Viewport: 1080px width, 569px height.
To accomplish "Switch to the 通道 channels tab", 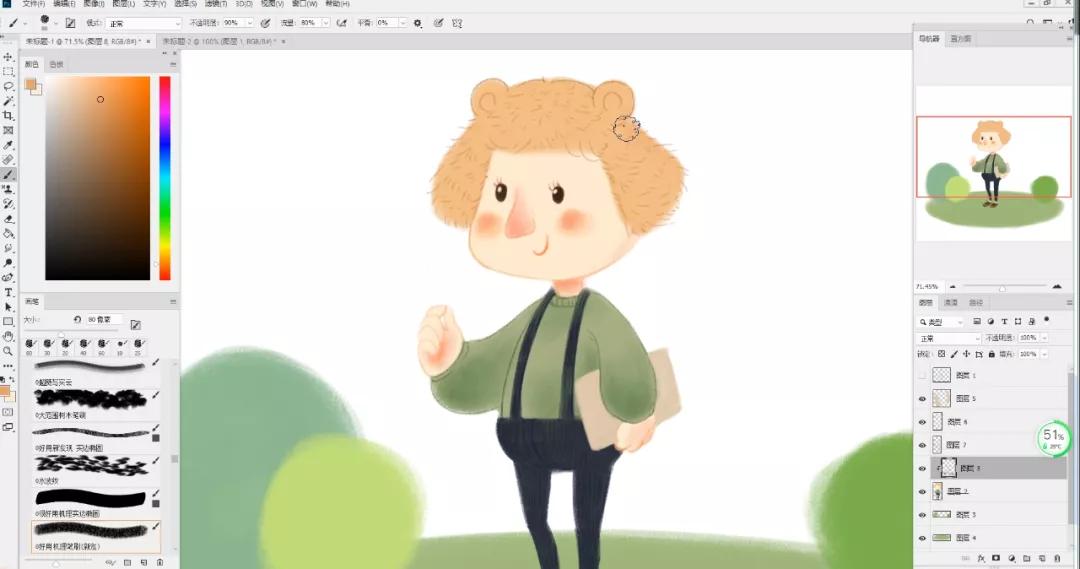I will click(x=951, y=302).
